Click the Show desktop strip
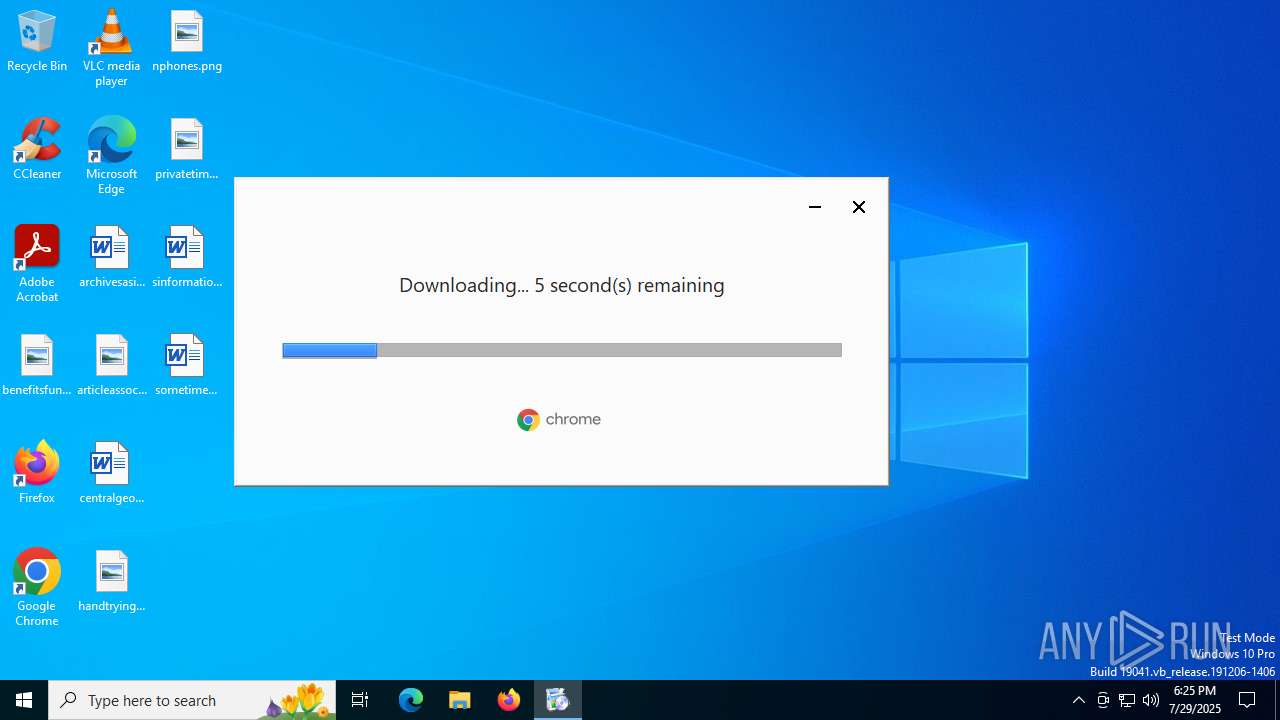1280x720 pixels. (1277, 700)
